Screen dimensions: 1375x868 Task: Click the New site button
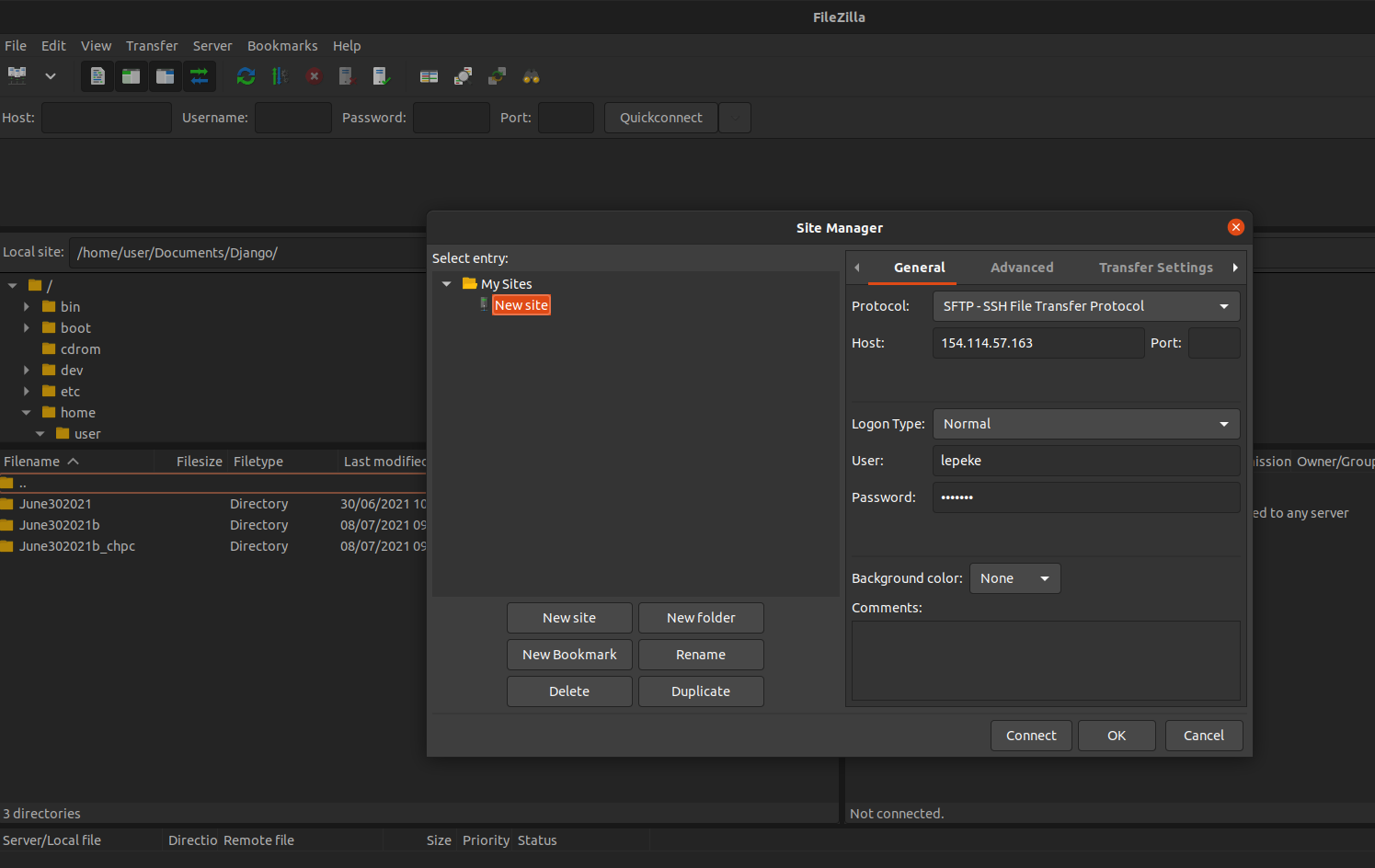[x=569, y=618]
